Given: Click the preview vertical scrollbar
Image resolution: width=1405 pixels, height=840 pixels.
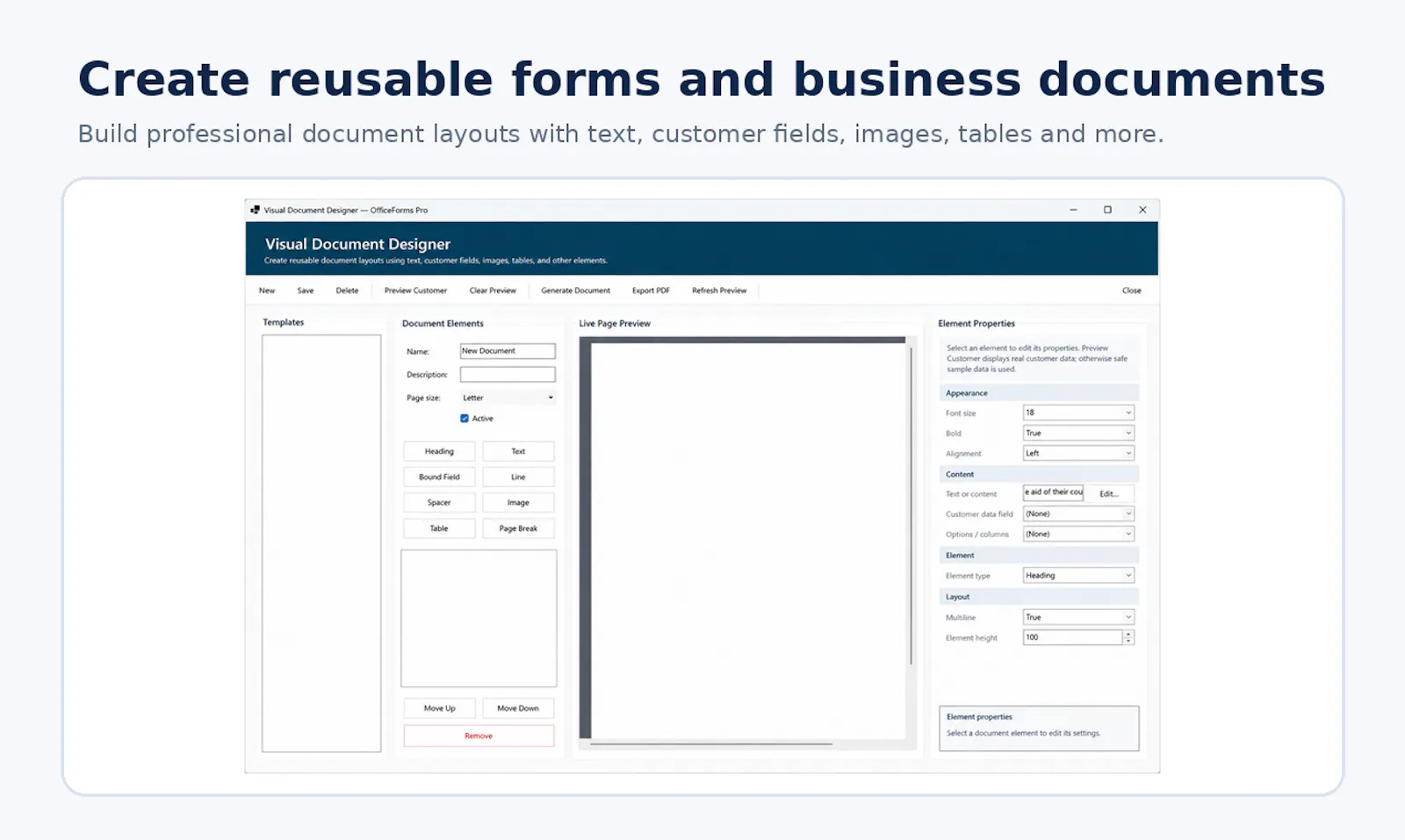Looking at the screenshot, I should 911,505.
